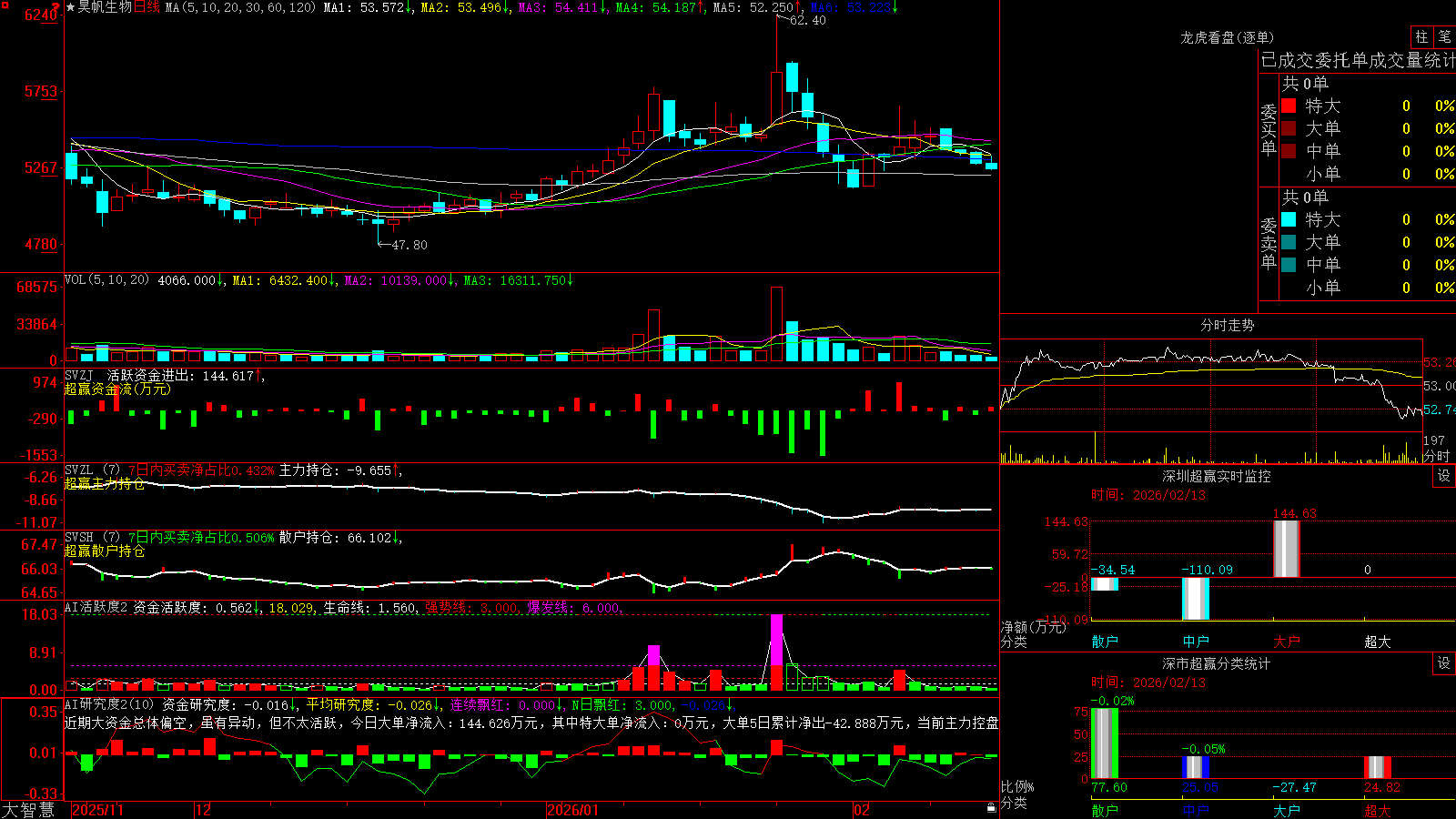Click the 25.05 中户 bar in classification stats

pos(1195,767)
